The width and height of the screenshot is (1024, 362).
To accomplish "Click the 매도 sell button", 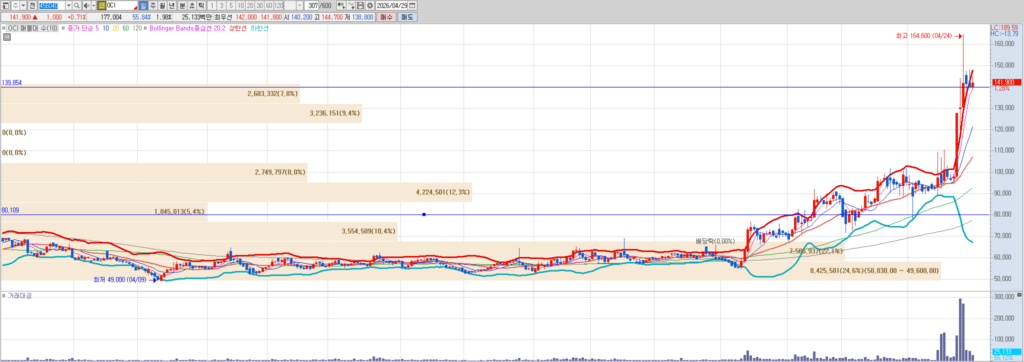I will [x=408, y=17].
